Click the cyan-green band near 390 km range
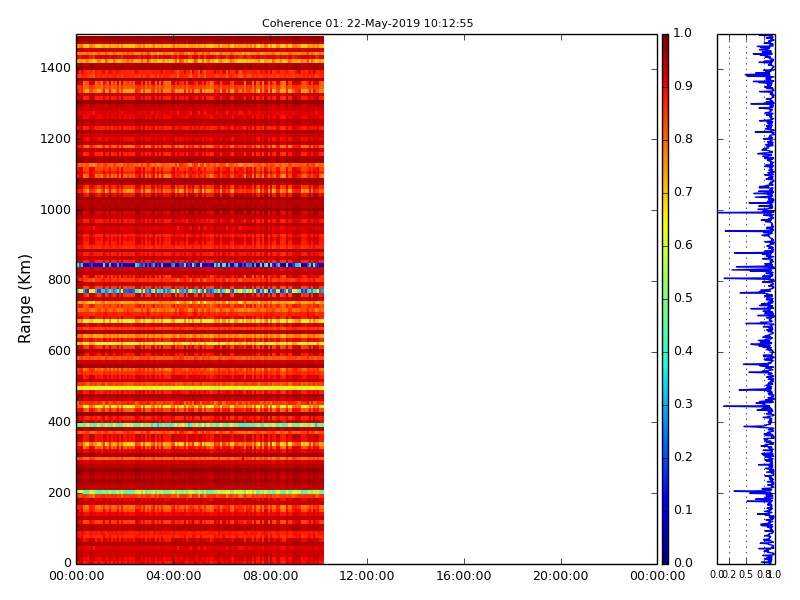 point(200,425)
